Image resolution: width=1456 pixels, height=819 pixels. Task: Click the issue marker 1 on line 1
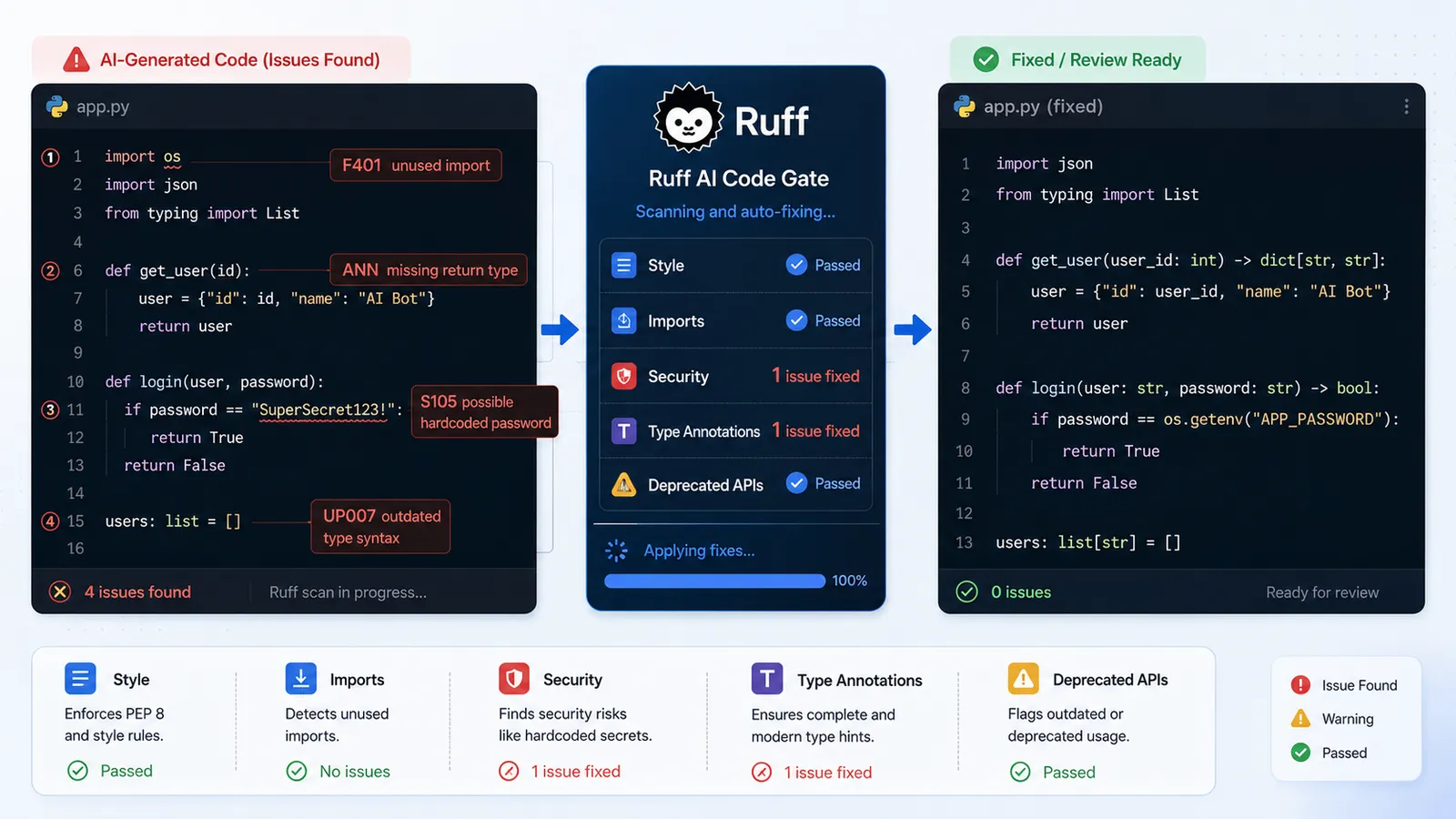point(51,157)
